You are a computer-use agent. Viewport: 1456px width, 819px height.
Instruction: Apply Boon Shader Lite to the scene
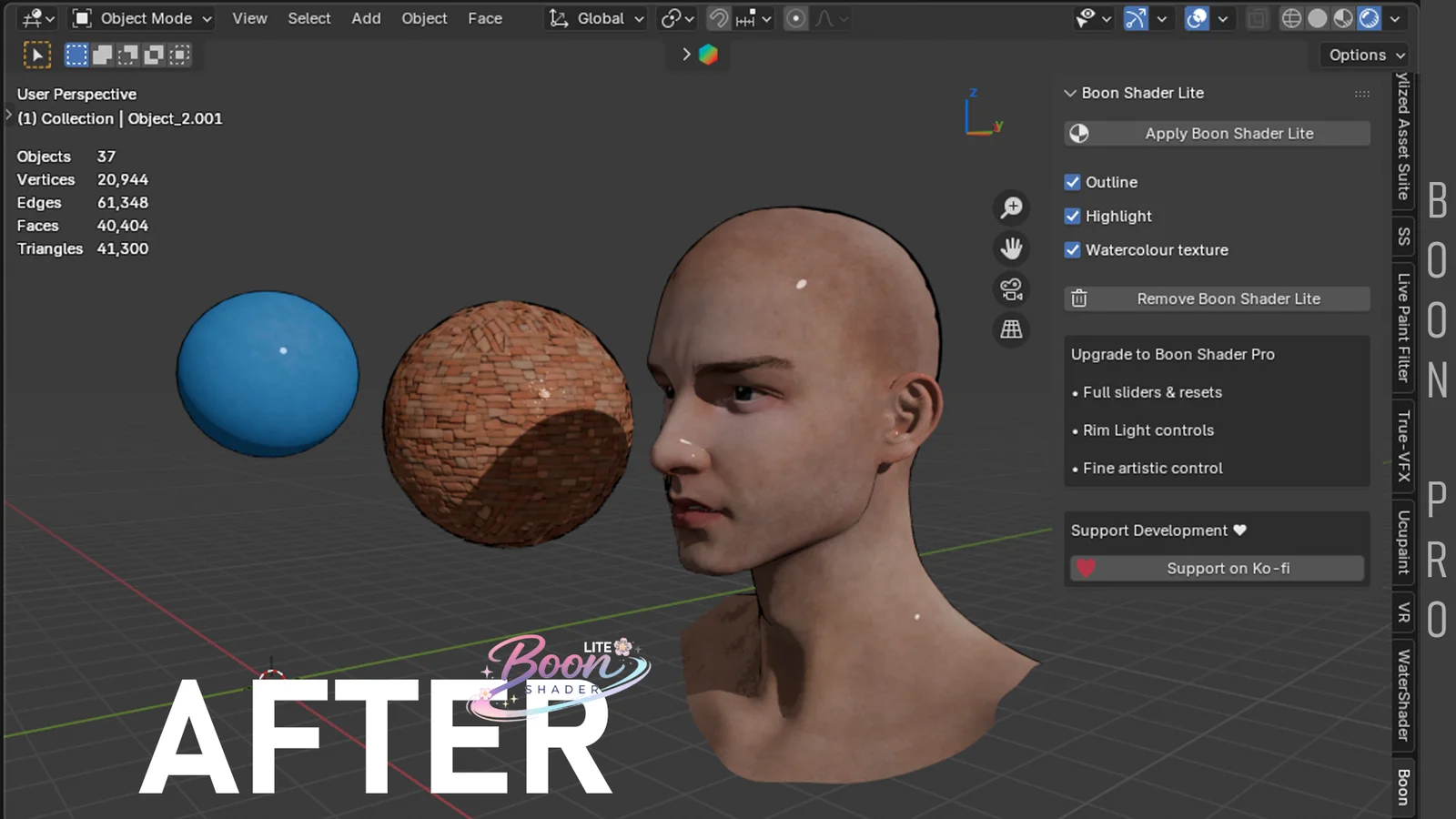pos(1217,133)
